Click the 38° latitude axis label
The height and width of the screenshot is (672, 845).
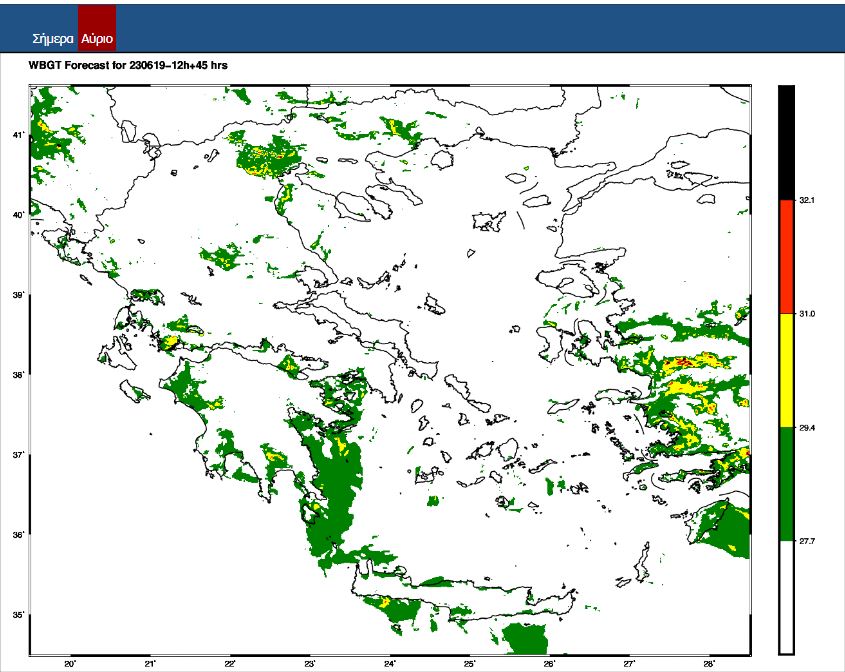(x=18, y=376)
